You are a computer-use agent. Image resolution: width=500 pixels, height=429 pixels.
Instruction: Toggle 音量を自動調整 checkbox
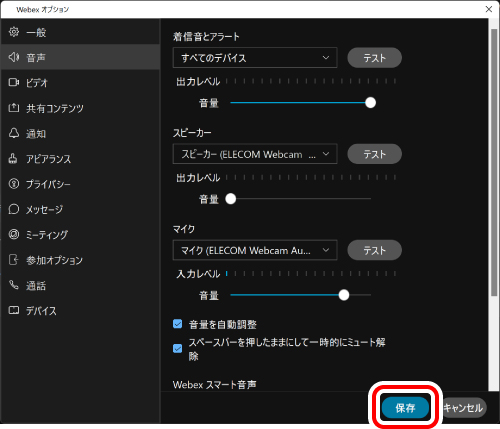pos(178,324)
